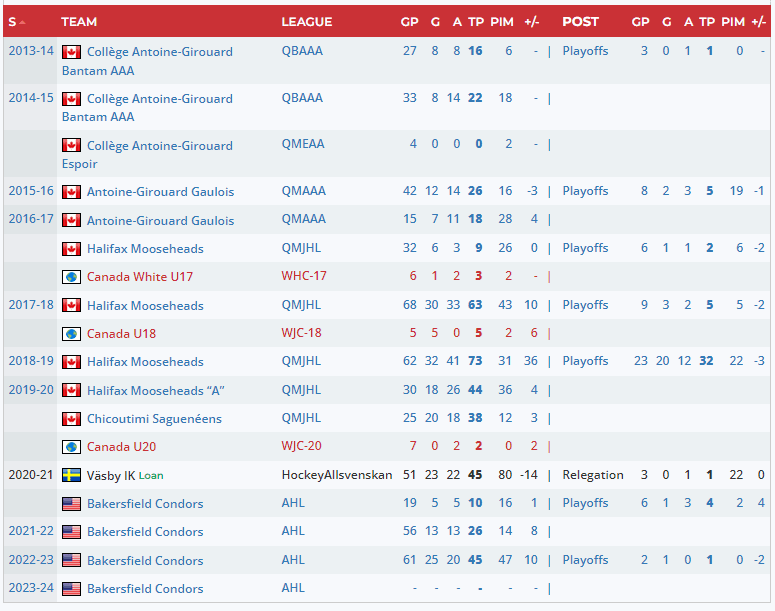
Task: Click Sweden flag beside Väsby IK
Action: click(71, 475)
